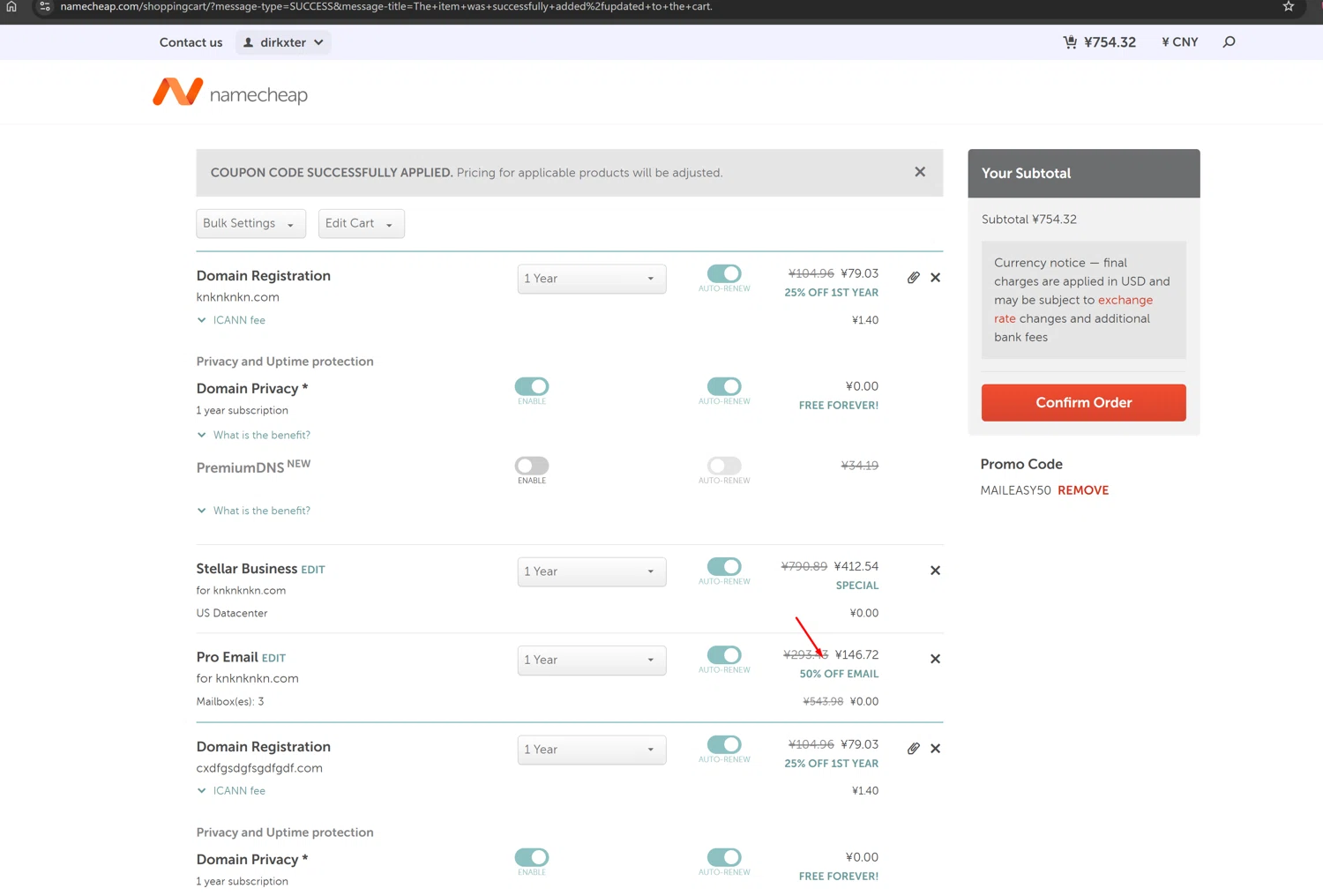Expand Domain Privacy 'What is the benefit?'
This screenshot has height=896, width=1323.
[x=253, y=435]
